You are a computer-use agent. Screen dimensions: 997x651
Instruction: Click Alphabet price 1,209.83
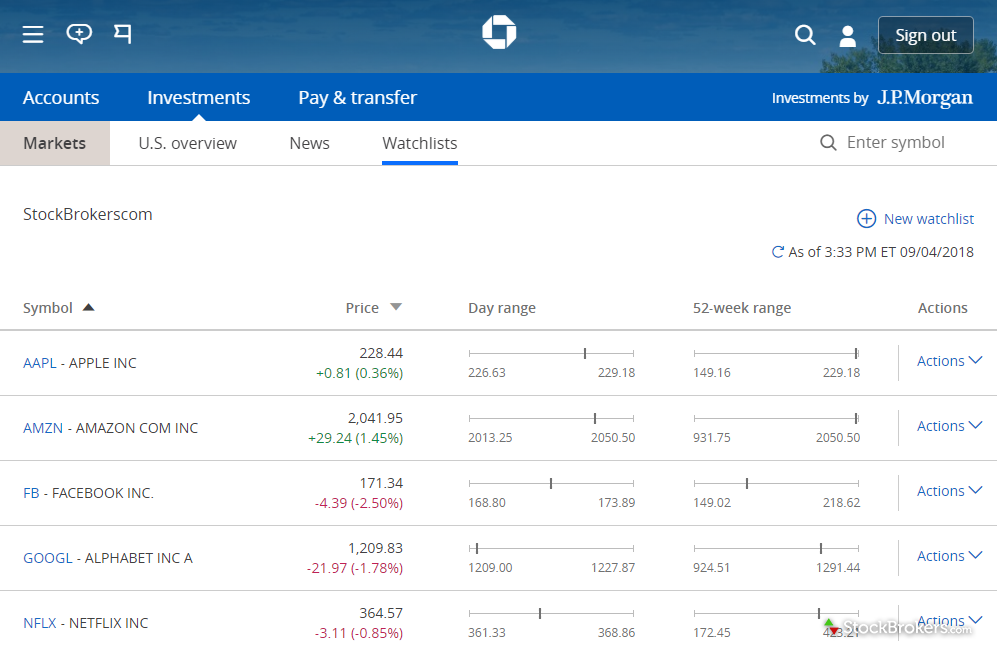coord(375,548)
